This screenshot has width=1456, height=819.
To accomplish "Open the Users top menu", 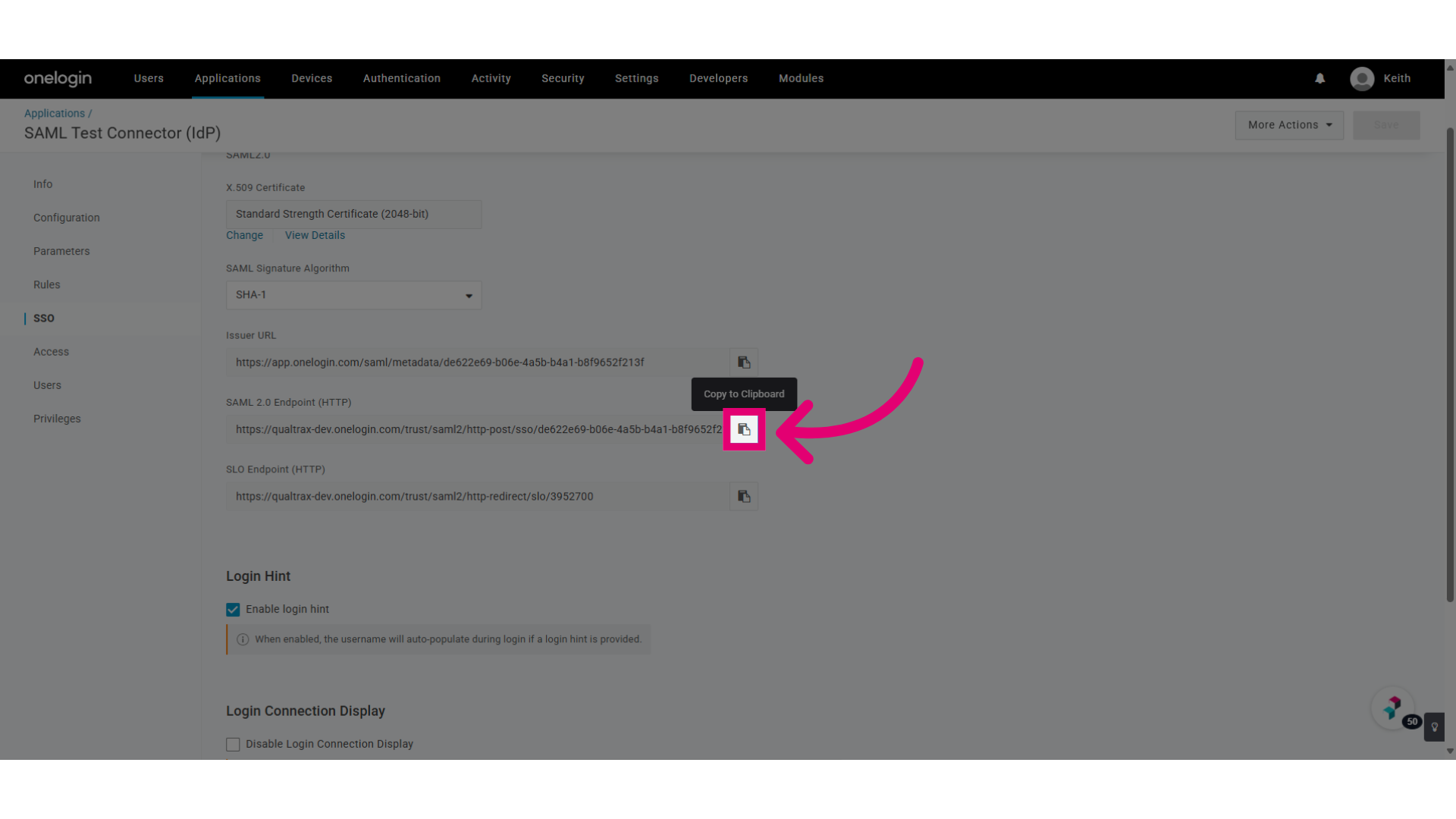I will coord(149,79).
